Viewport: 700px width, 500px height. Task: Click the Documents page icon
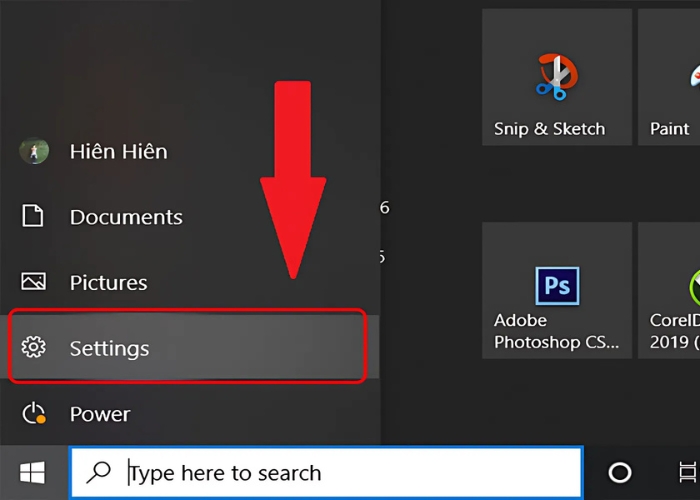[x=34, y=217]
